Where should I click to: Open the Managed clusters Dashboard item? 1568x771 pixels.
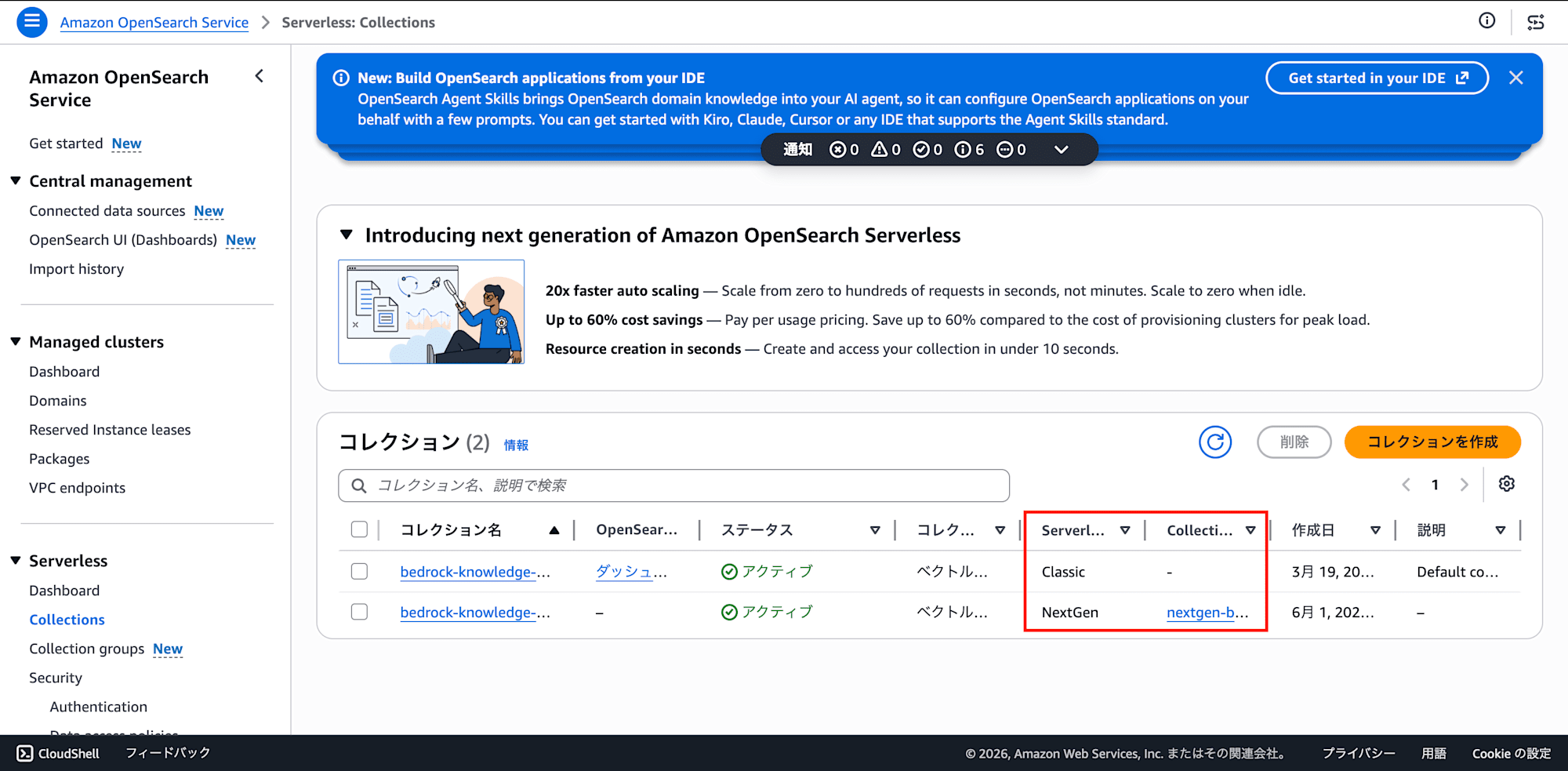click(64, 372)
